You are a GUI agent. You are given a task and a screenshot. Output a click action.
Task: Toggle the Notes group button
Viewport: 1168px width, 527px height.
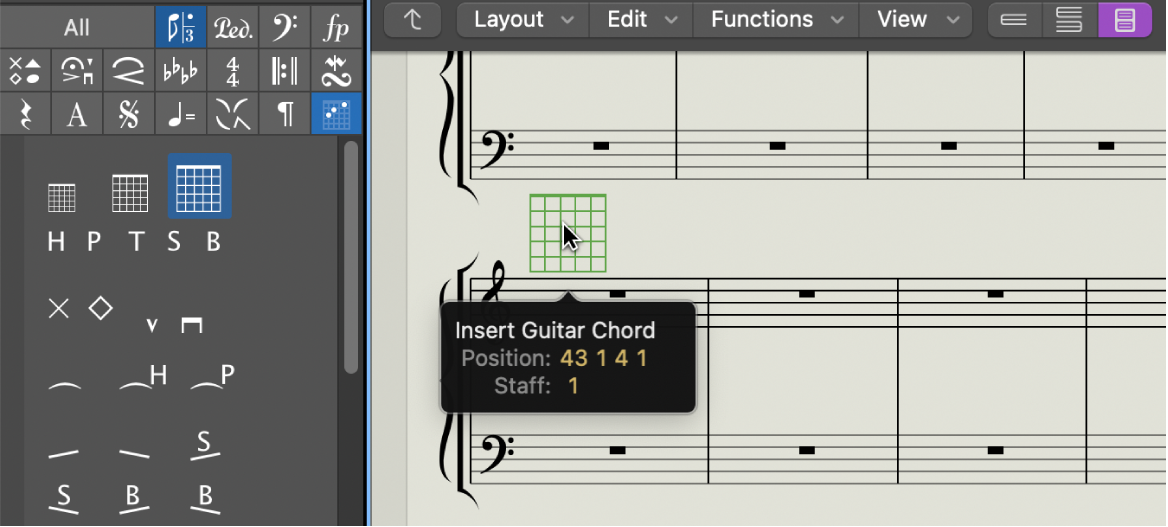181,26
